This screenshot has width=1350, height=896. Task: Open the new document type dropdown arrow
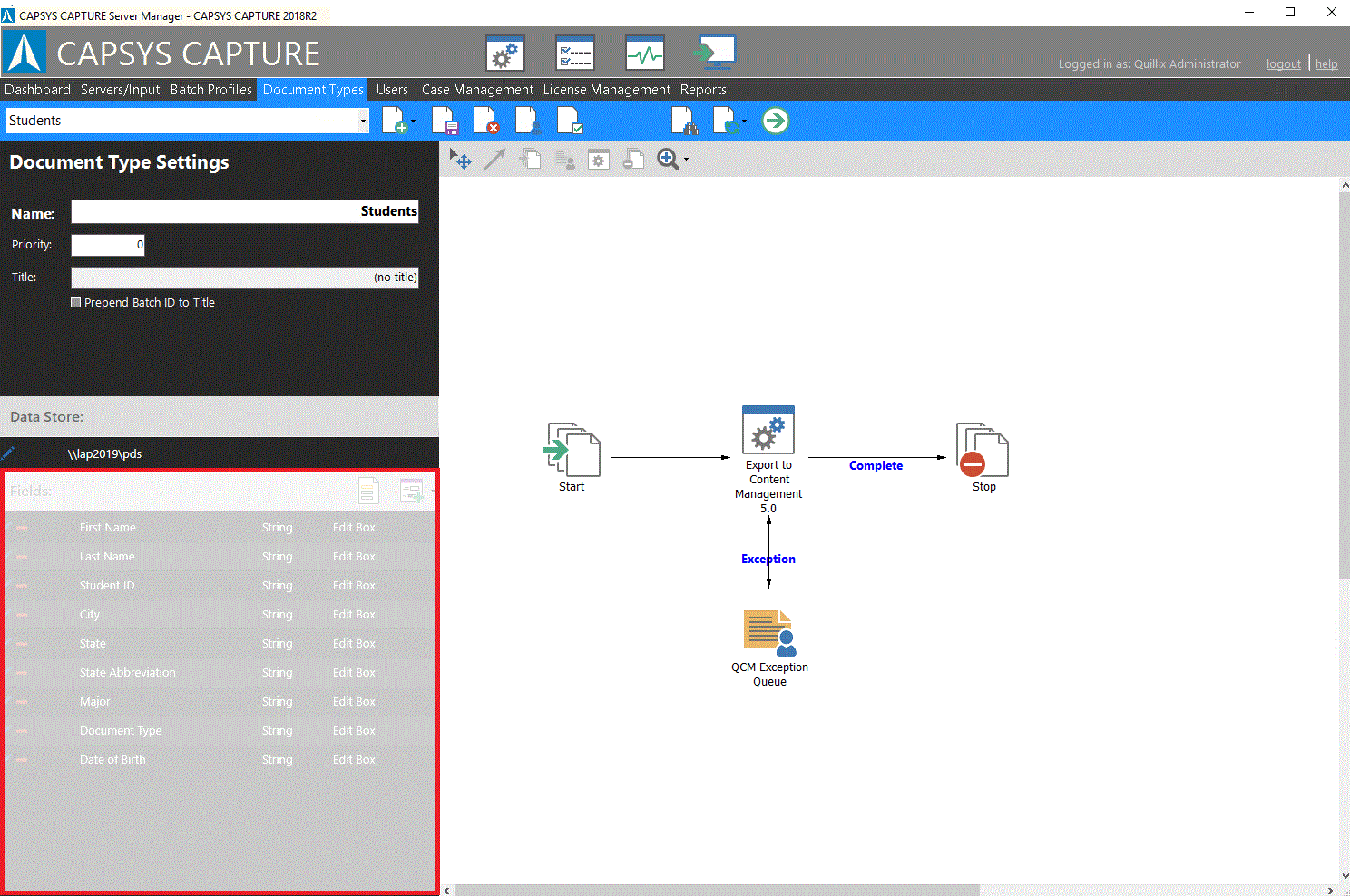[x=413, y=121]
